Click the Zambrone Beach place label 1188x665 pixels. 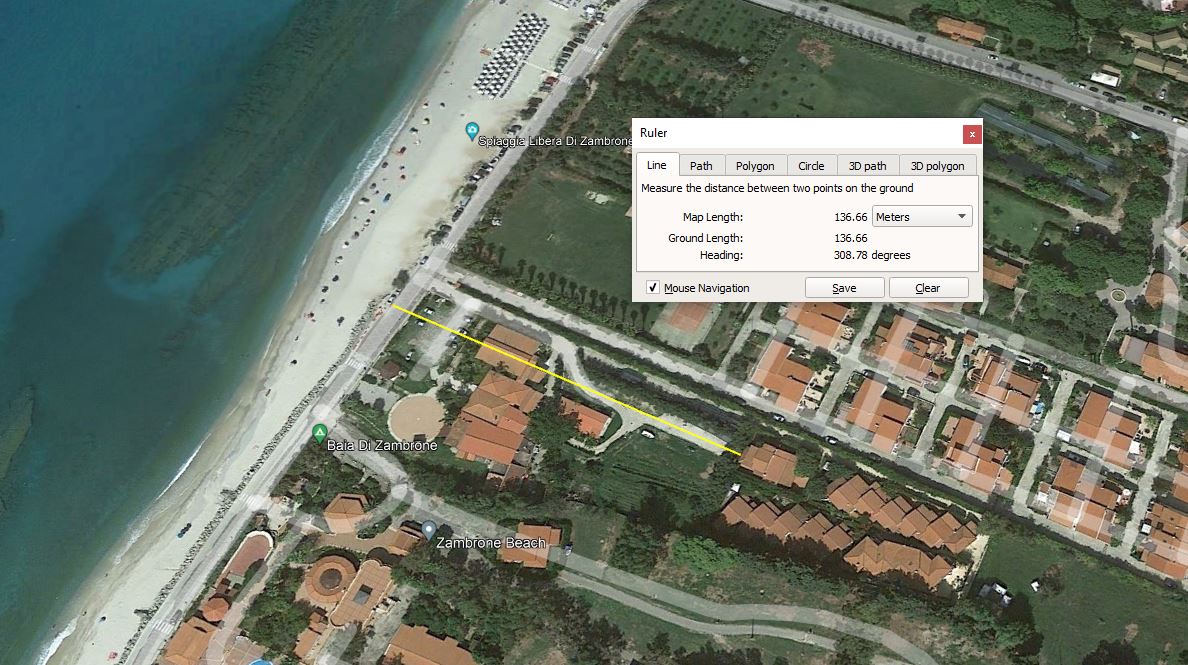coord(491,543)
